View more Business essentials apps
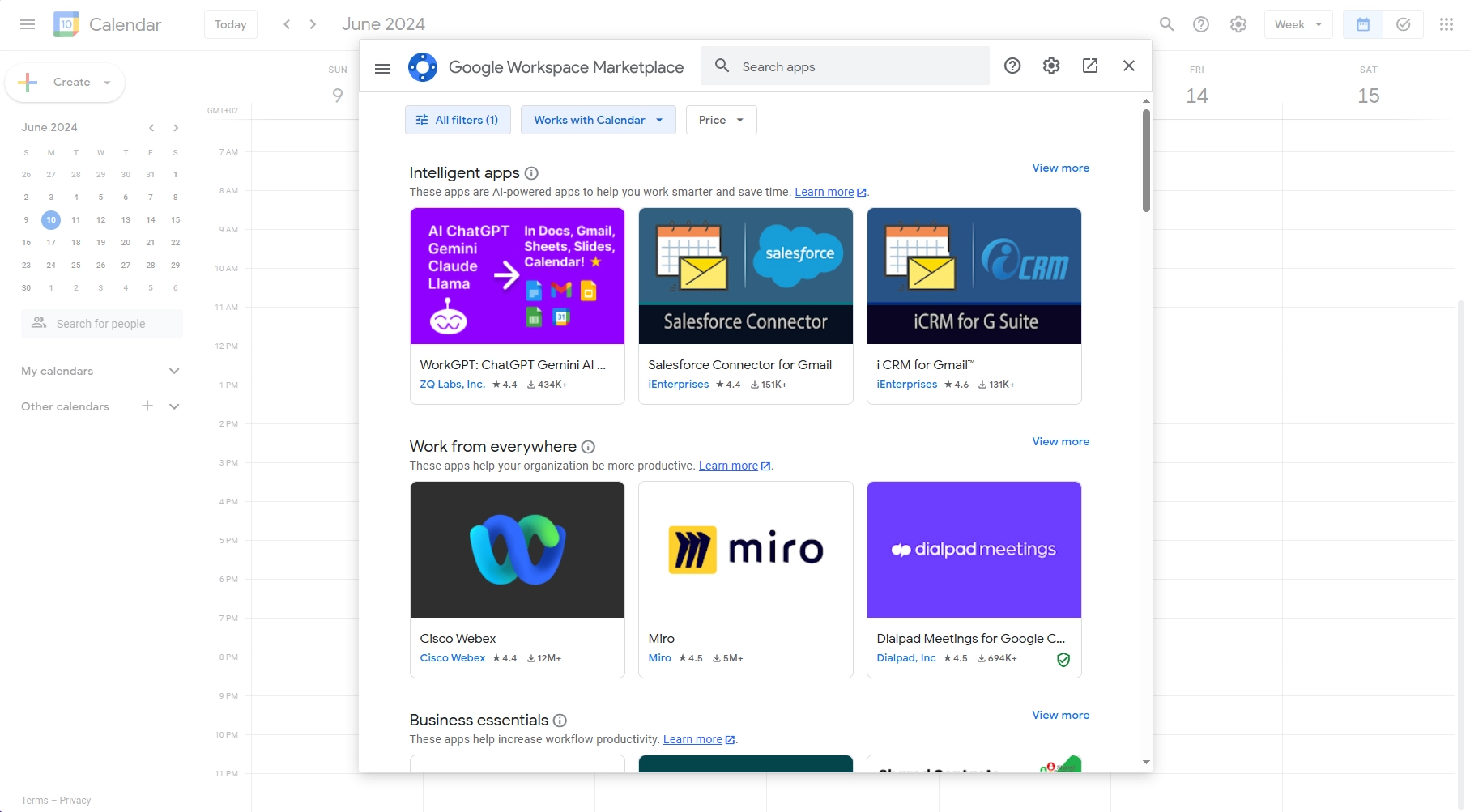The image size is (1470, 812). coord(1060,715)
